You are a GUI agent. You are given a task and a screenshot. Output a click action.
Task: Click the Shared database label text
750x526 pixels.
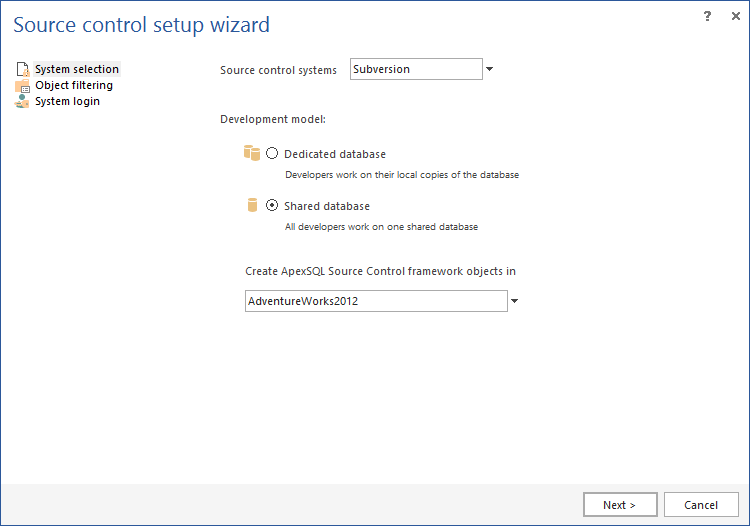327,206
